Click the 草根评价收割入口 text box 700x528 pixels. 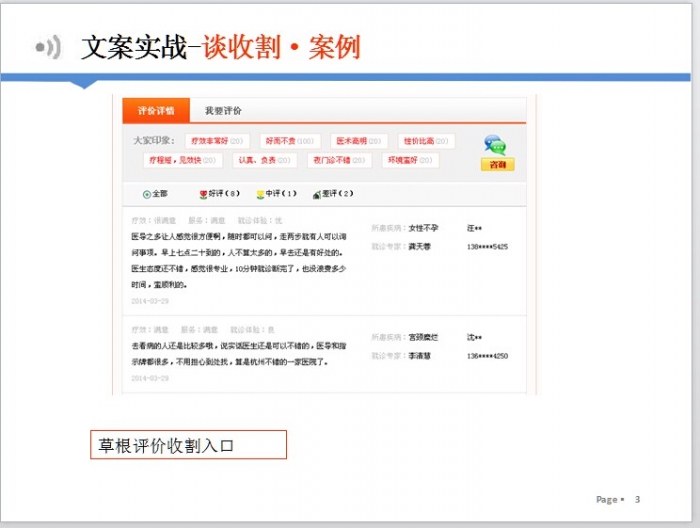[188, 445]
